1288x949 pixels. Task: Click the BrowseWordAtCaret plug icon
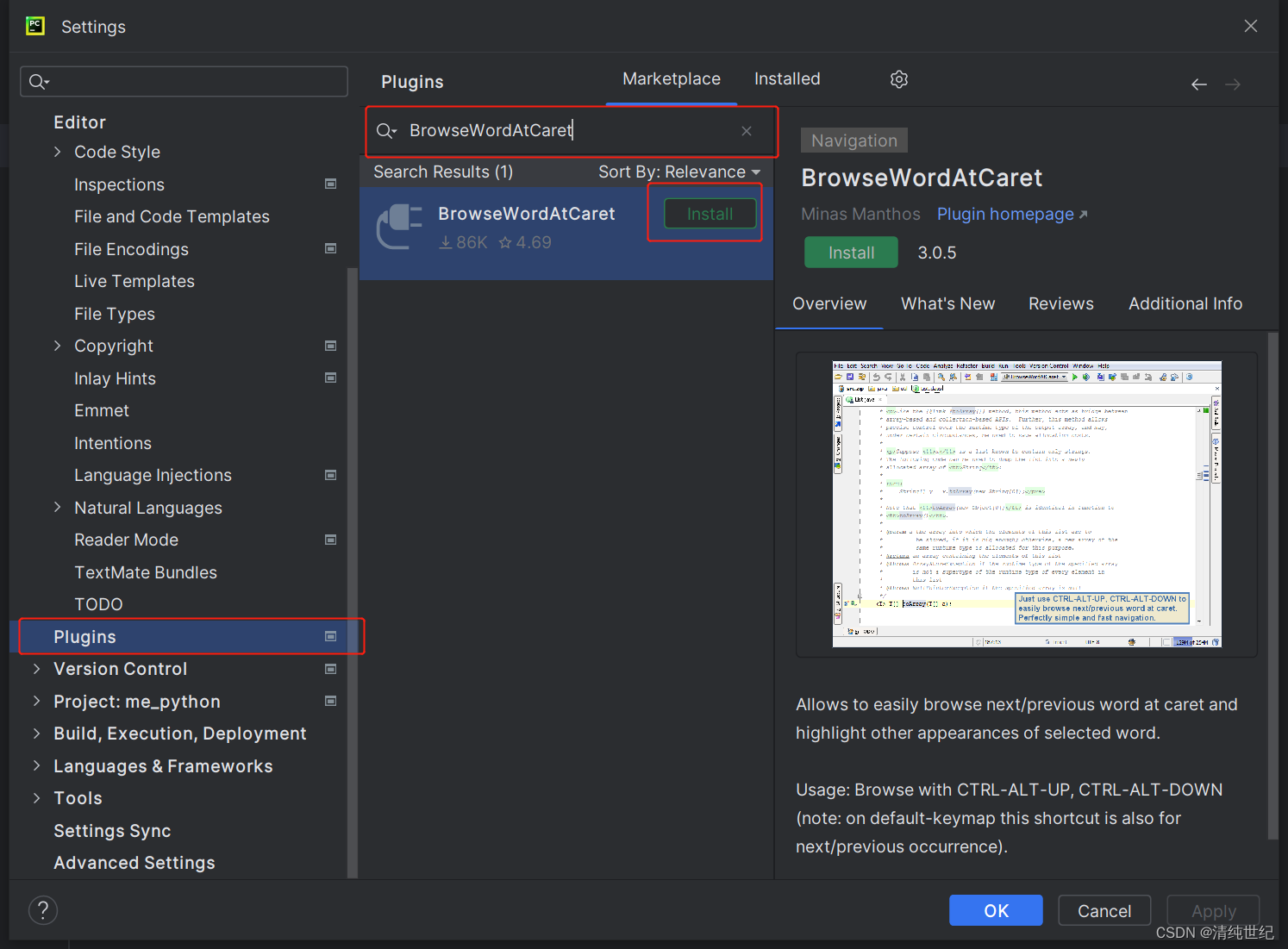point(399,227)
